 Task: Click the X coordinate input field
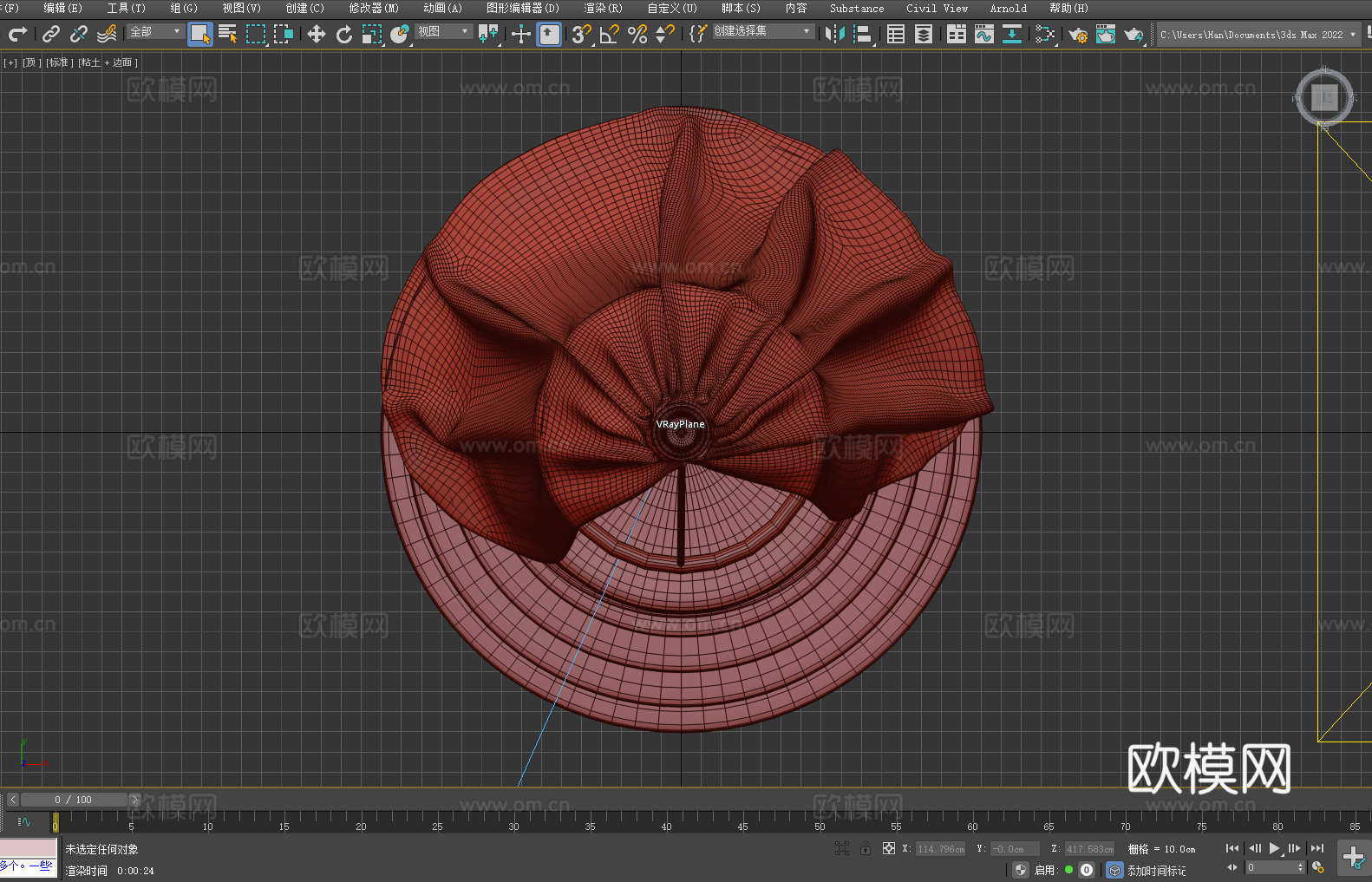[941, 849]
